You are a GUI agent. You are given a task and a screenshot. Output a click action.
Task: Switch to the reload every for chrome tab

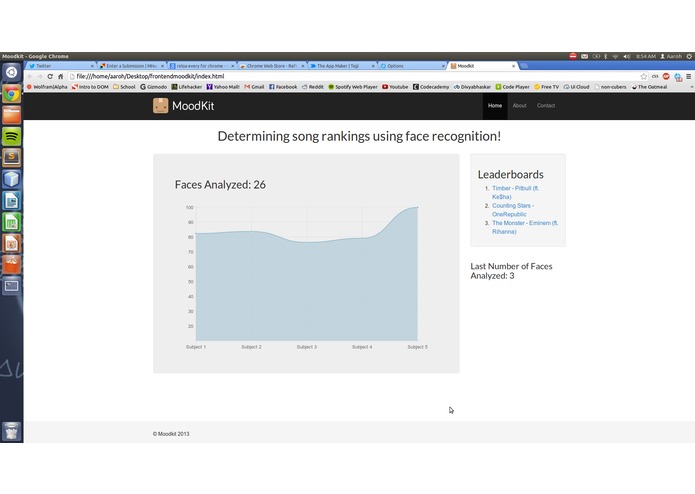tap(202, 66)
